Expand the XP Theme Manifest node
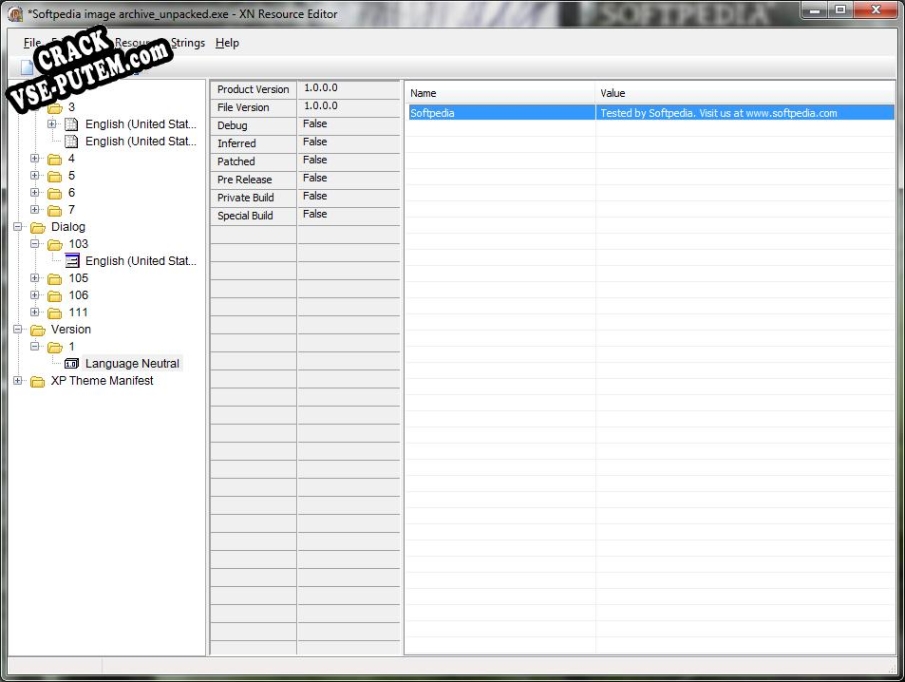Image resolution: width=905 pixels, height=682 pixels. [x=19, y=380]
